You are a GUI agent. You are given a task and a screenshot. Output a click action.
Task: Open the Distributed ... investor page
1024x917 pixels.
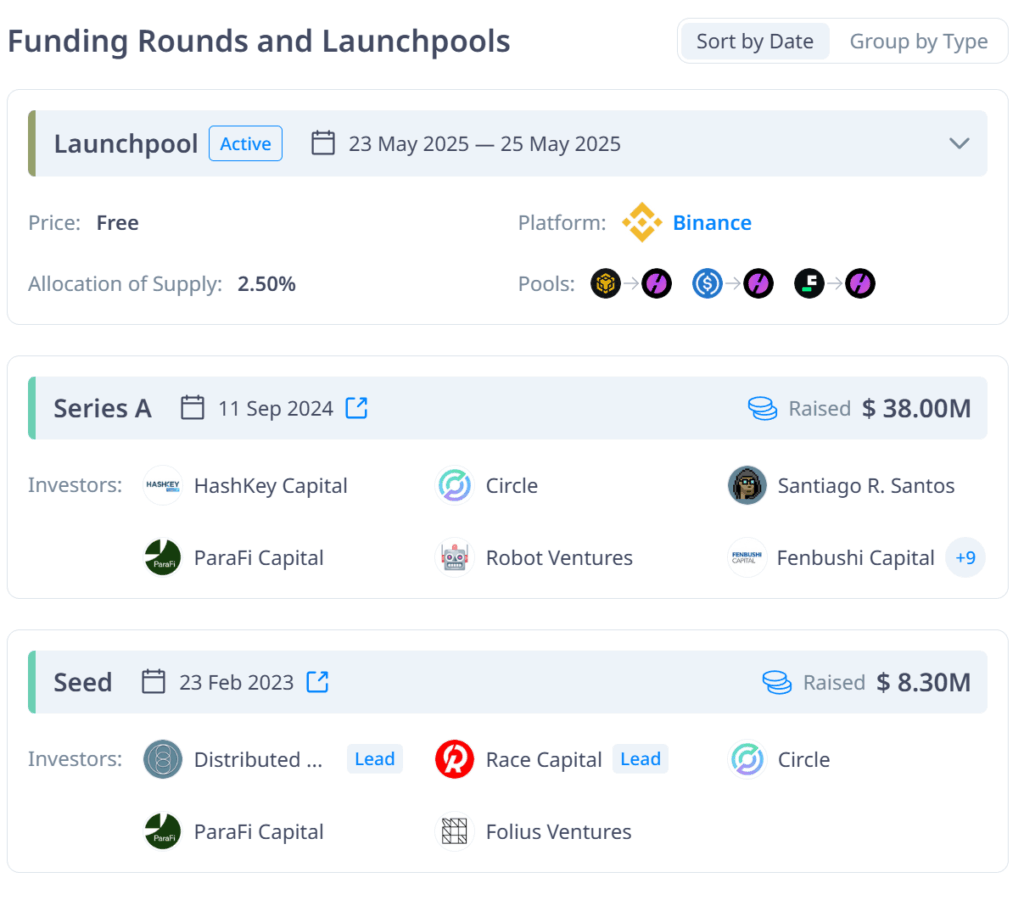258,759
